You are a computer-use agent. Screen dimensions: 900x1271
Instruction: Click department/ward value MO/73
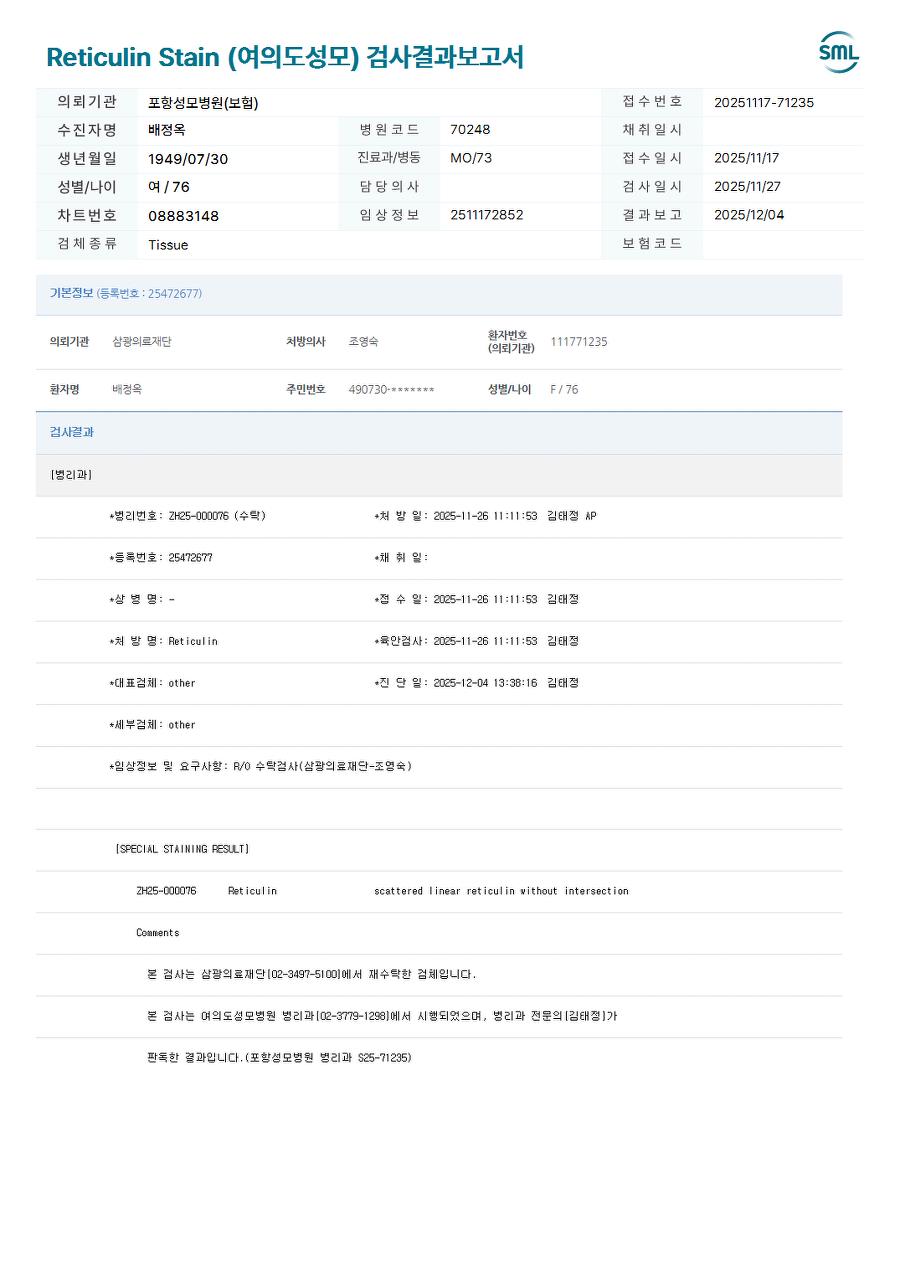pyautogui.click(x=471, y=158)
